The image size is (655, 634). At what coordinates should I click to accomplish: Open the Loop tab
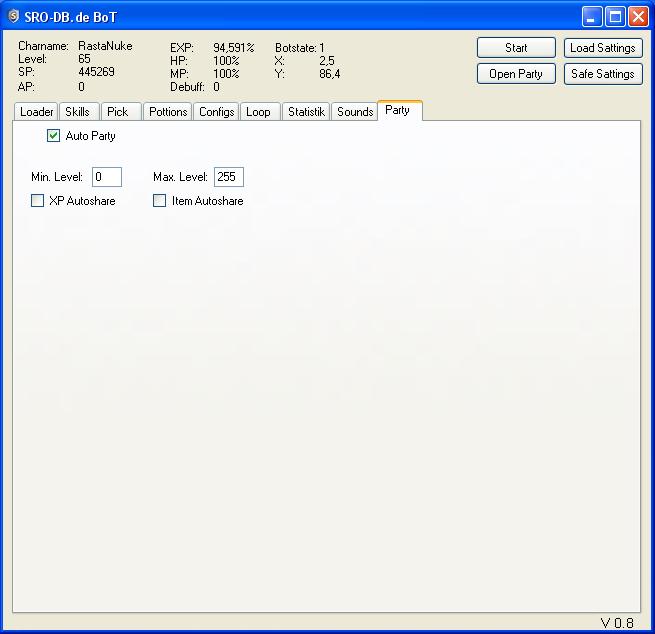(260, 112)
